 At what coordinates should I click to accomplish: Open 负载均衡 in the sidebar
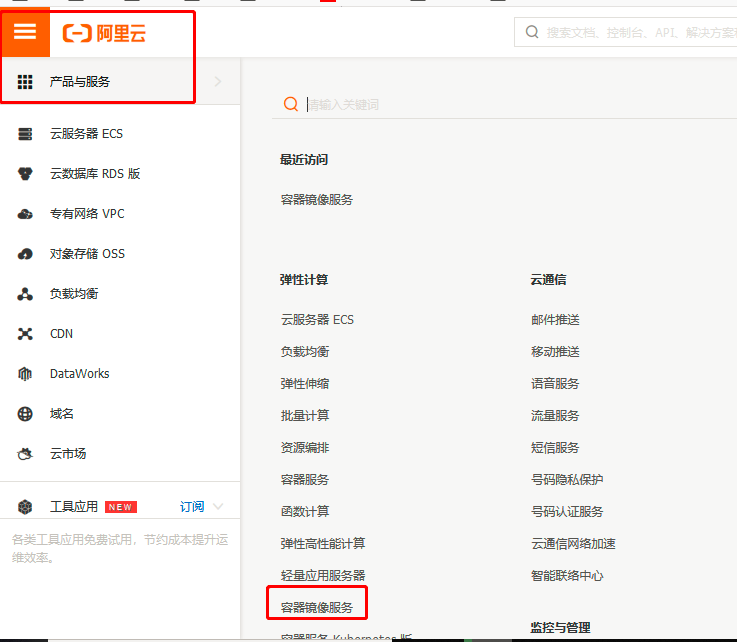[74, 294]
